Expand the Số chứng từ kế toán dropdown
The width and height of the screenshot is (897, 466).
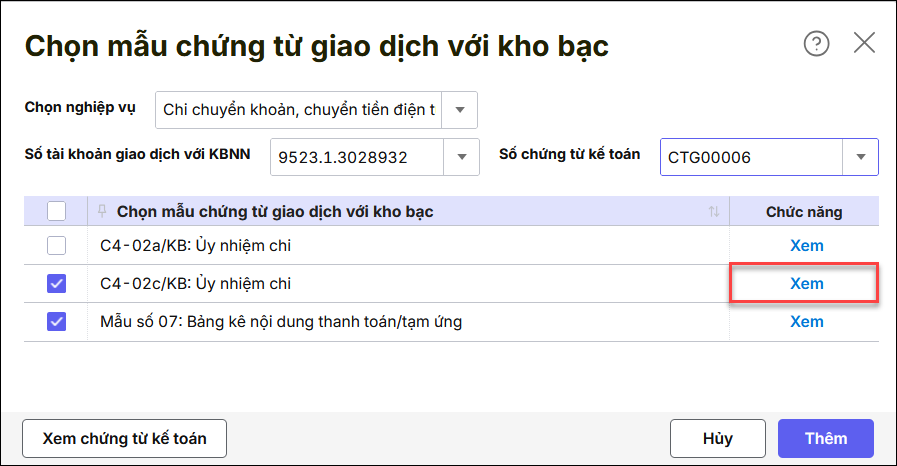pyautogui.click(x=860, y=157)
